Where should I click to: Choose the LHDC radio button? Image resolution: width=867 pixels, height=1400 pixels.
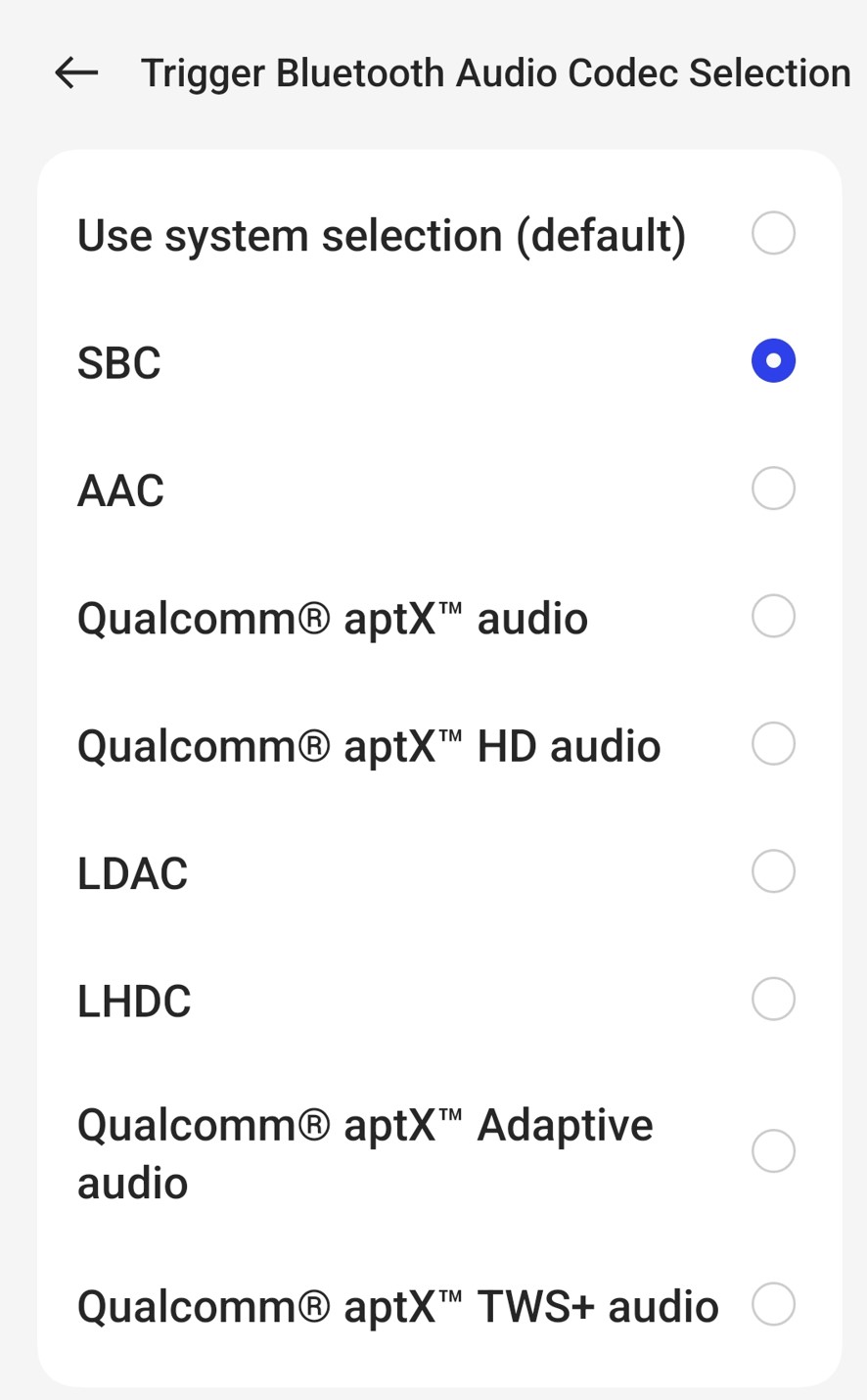click(x=773, y=999)
